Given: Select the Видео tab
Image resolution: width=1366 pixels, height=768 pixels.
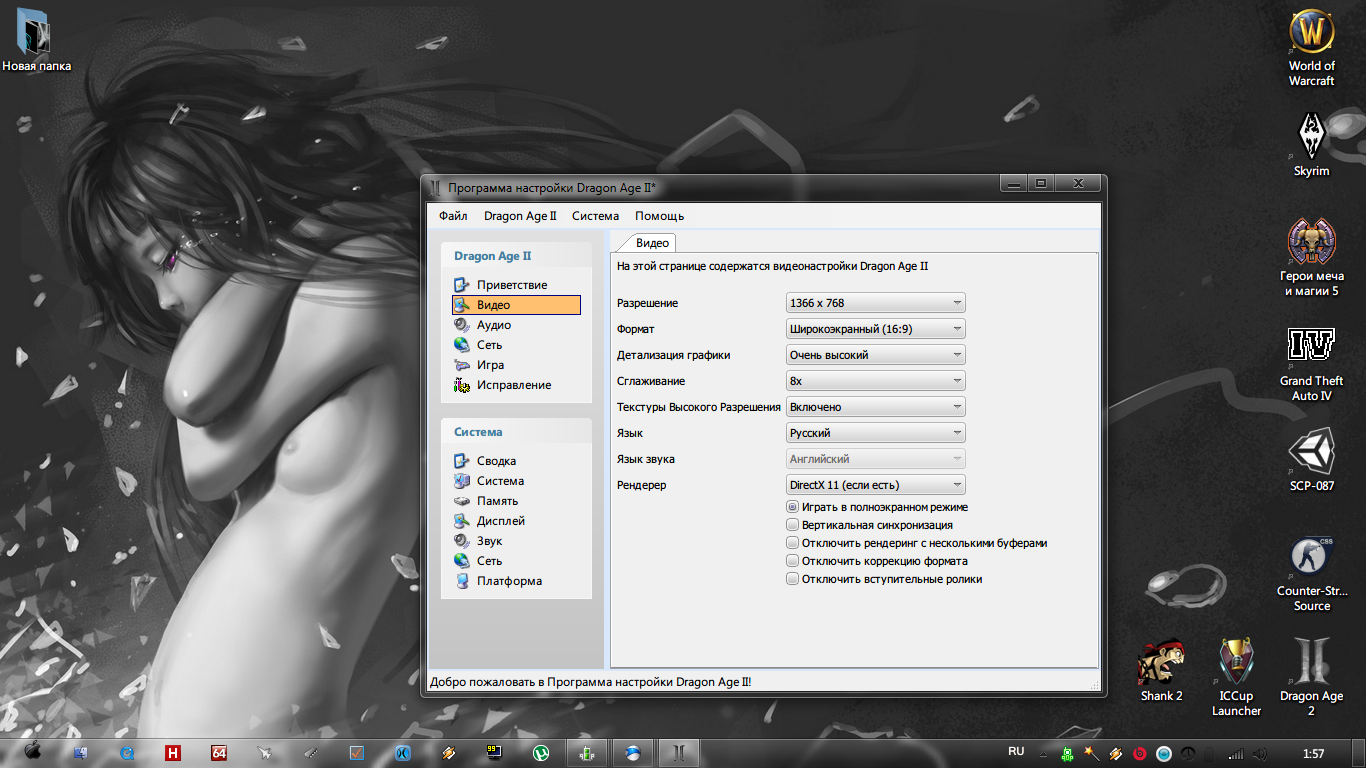Looking at the screenshot, I should [x=652, y=243].
